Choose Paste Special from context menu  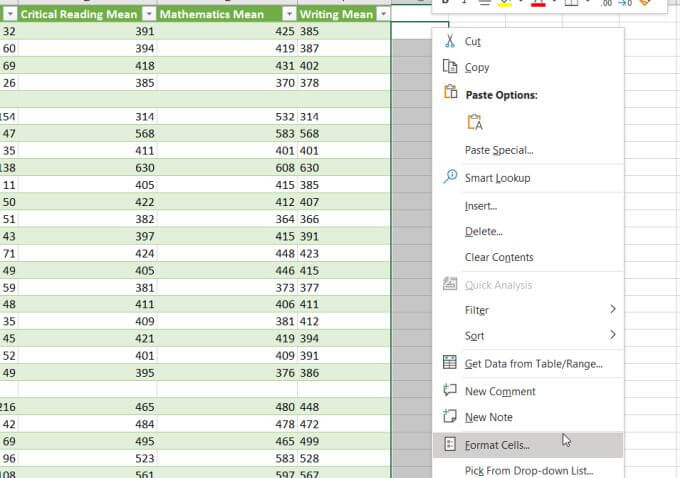[x=499, y=150]
